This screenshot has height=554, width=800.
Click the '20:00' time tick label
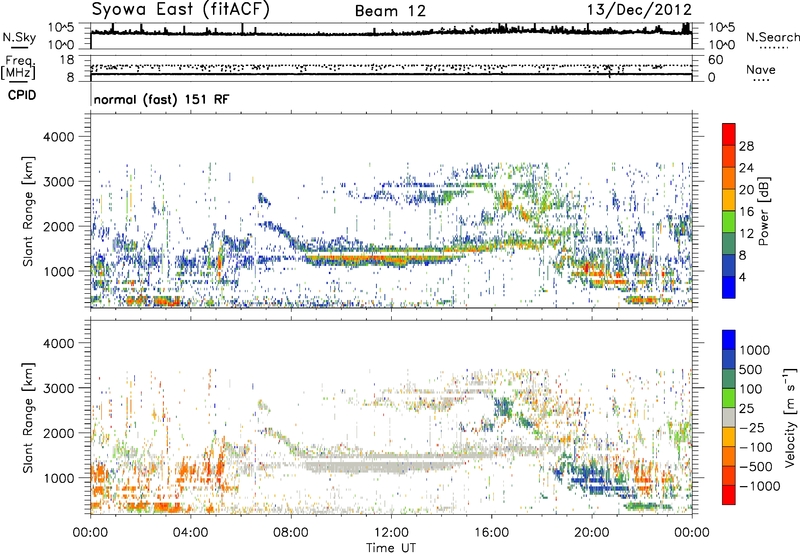pos(592,533)
